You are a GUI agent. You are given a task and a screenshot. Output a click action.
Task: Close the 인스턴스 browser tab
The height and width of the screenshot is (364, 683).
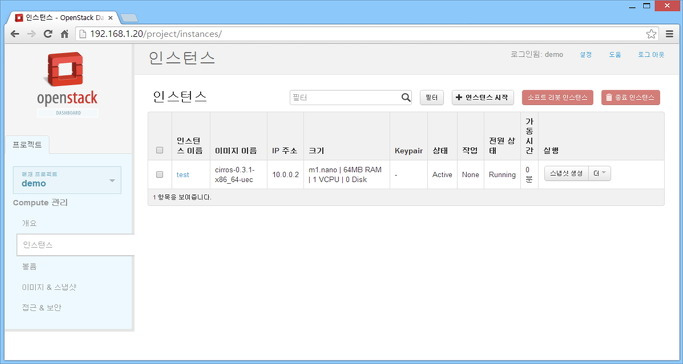[x=110, y=18]
